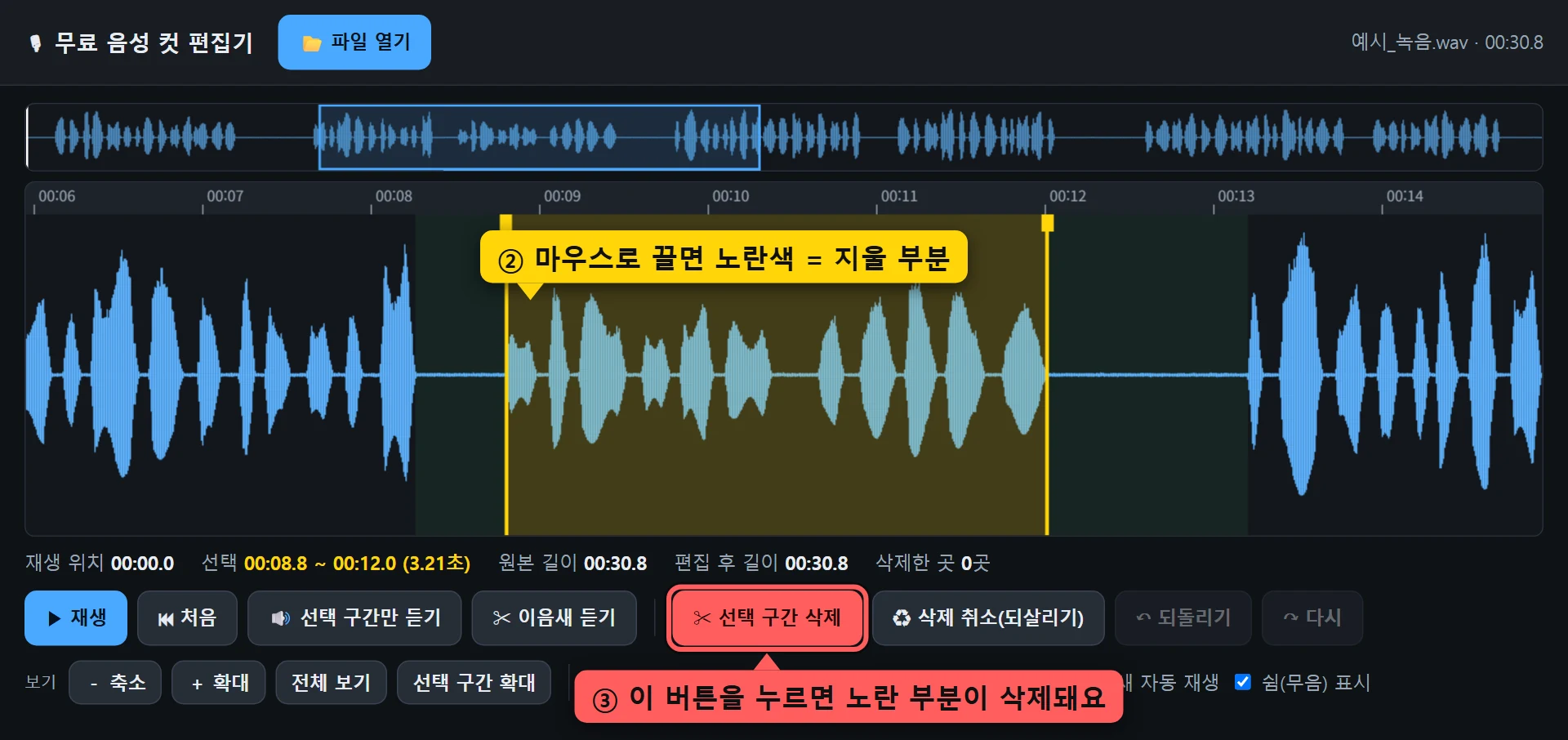The height and width of the screenshot is (740, 1568).
Task: Toggle the 쉼(무음) 표시 checkbox
Action: point(1243,682)
